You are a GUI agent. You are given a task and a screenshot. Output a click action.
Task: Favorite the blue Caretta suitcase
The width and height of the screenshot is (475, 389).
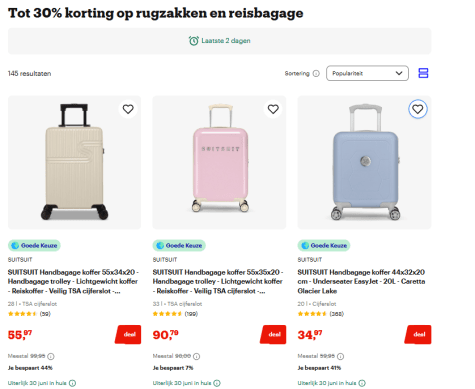click(x=418, y=109)
